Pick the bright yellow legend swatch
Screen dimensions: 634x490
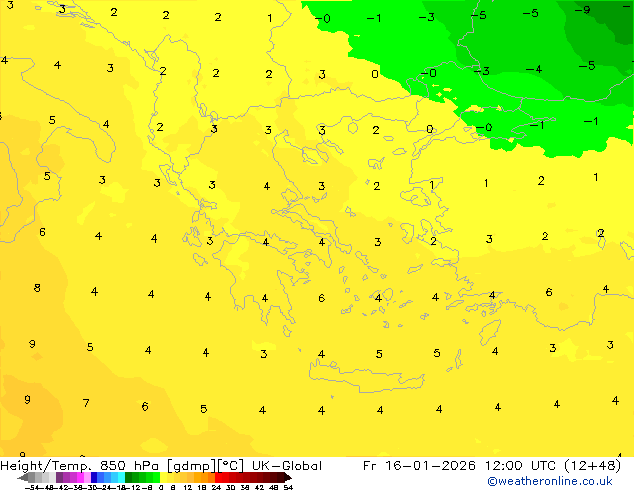tap(163, 478)
